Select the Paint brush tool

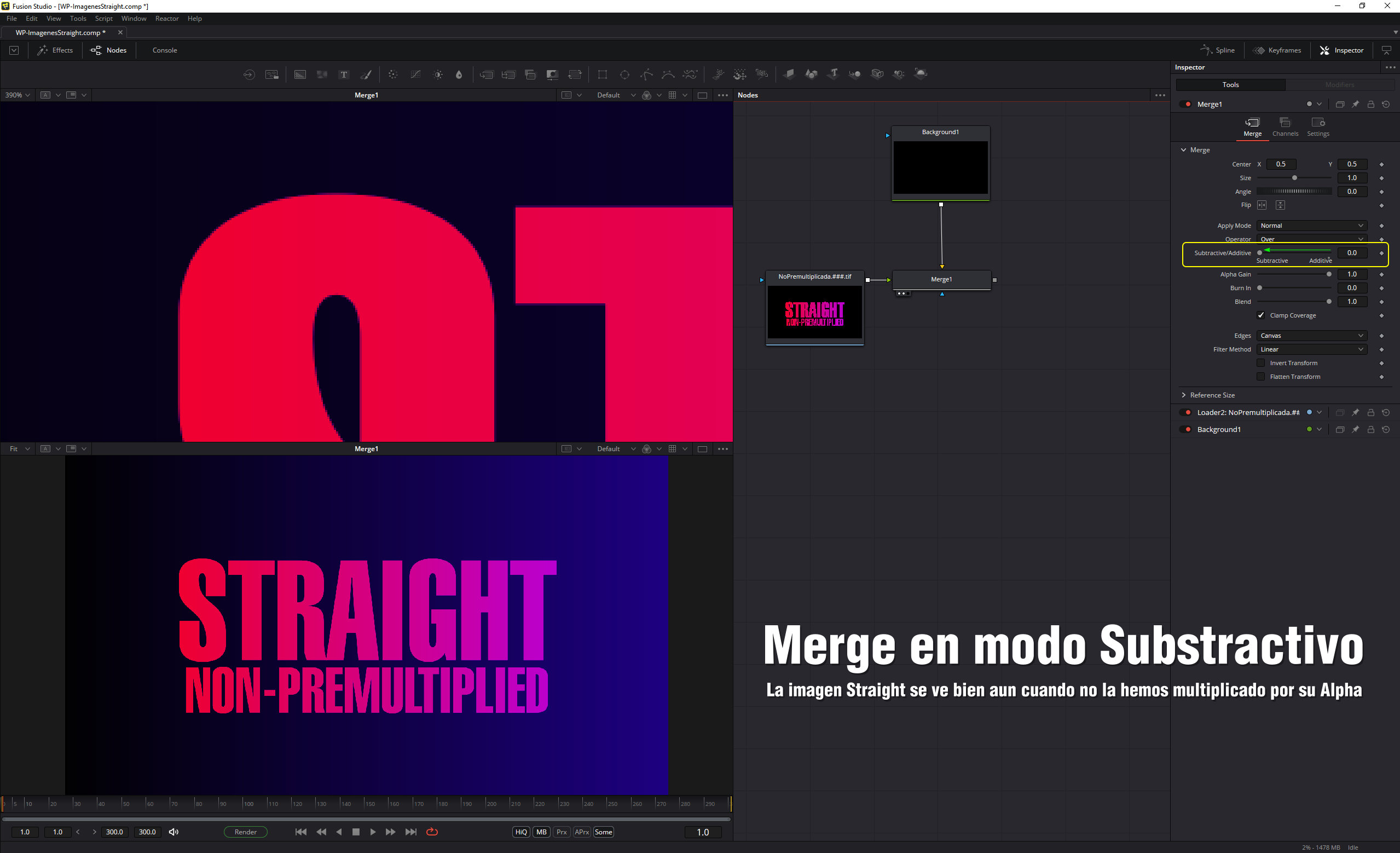[x=367, y=74]
